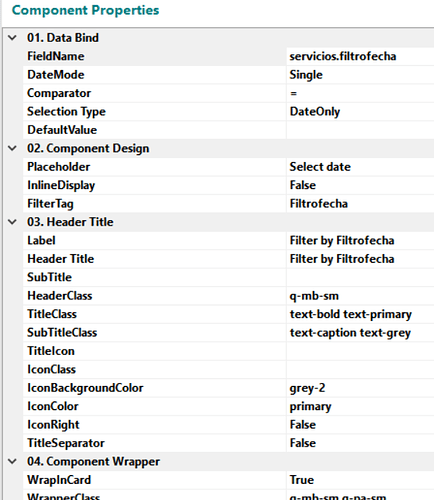Collapse the 03. Header Title chevron

tap(12, 222)
